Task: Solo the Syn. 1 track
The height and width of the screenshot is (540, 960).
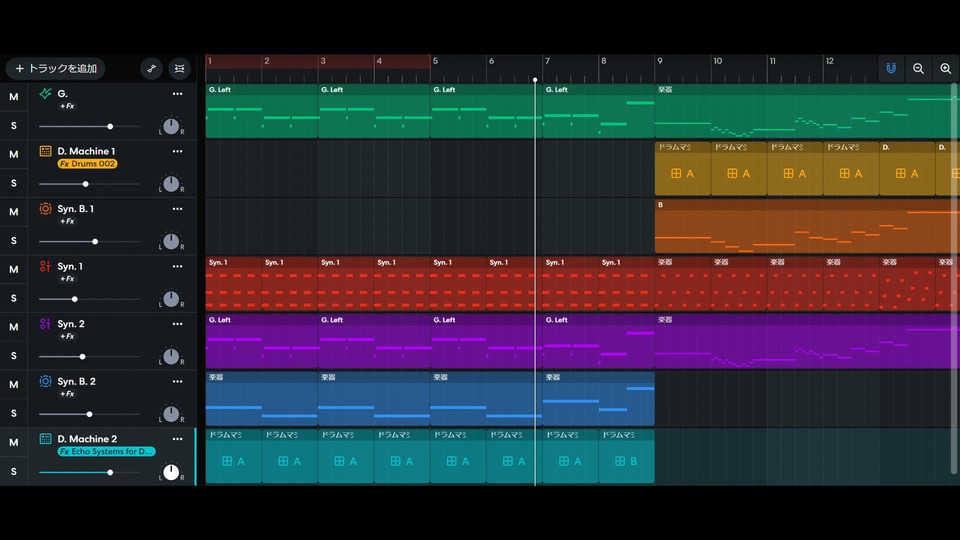Action: tap(14, 298)
